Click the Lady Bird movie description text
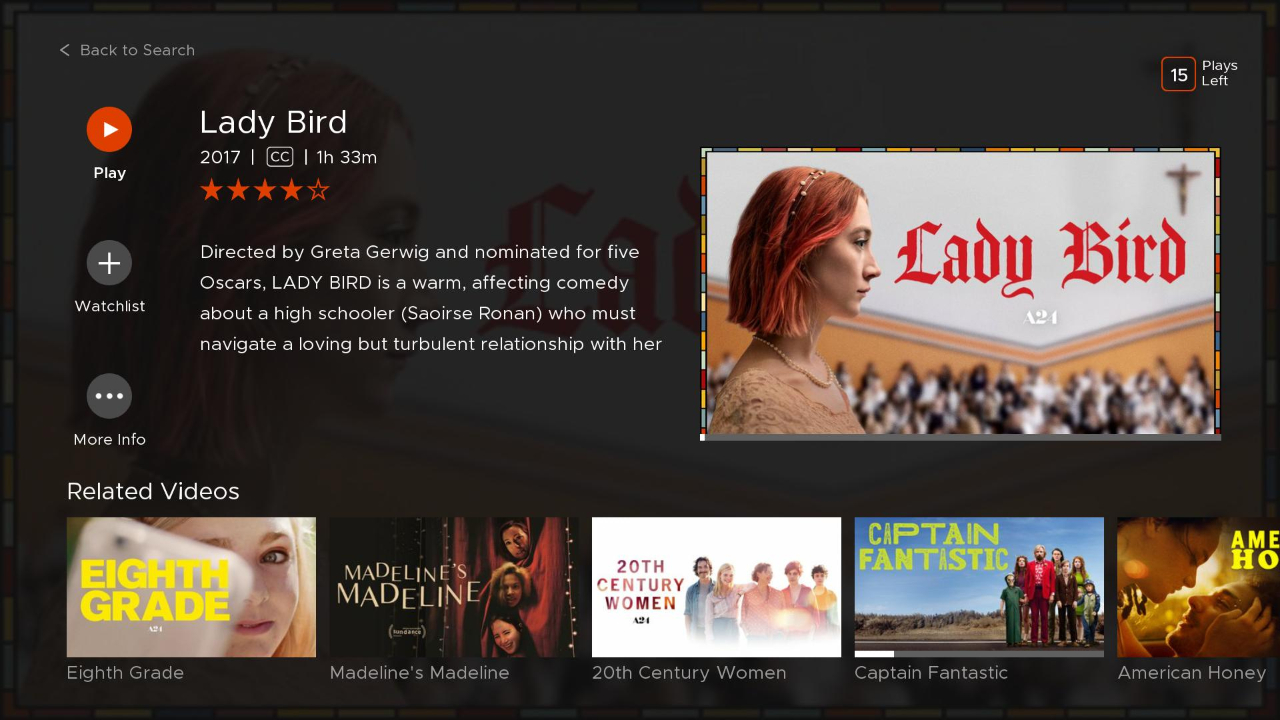This screenshot has height=720, width=1280. 431,298
